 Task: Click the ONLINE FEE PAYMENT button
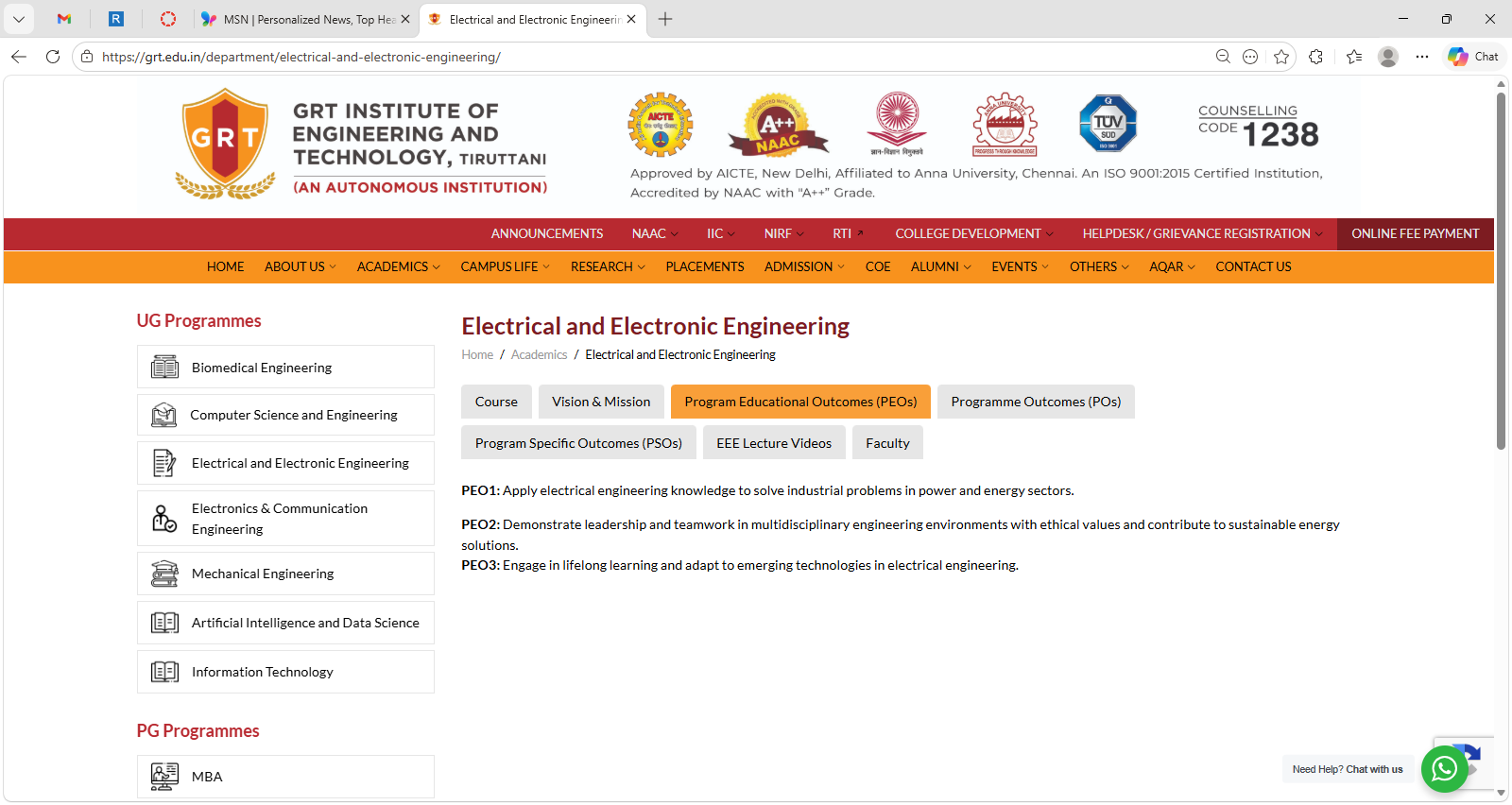pos(1415,234)
